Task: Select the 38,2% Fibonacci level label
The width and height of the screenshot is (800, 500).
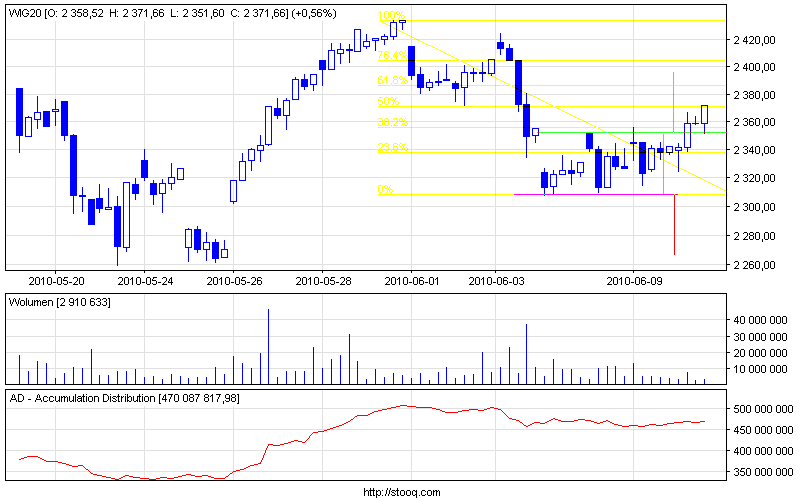Action: point(392,122)
